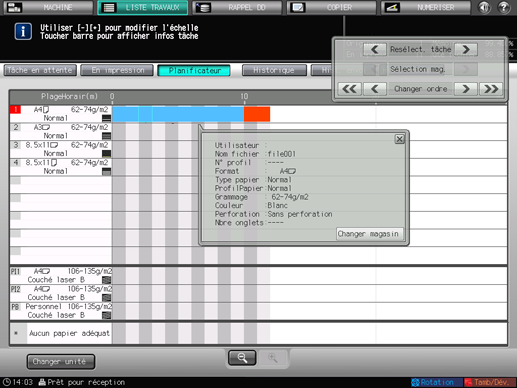Click the blue job bar in tray 1
Image resolution: width=517 pixels, height=388 pixels.
pos(178,114)
